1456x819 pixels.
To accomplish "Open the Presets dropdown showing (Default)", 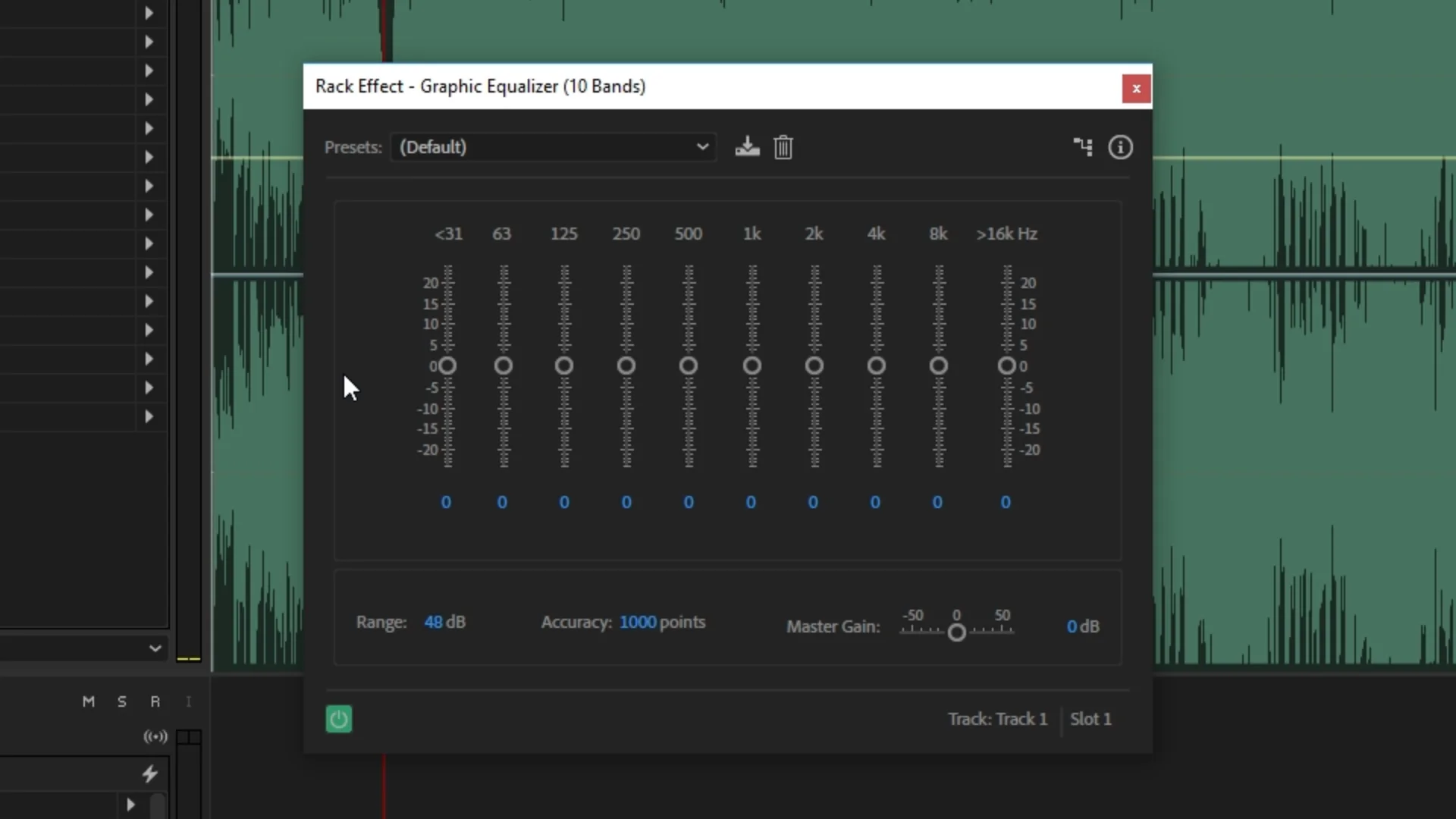I will click(x=554, y=146).
